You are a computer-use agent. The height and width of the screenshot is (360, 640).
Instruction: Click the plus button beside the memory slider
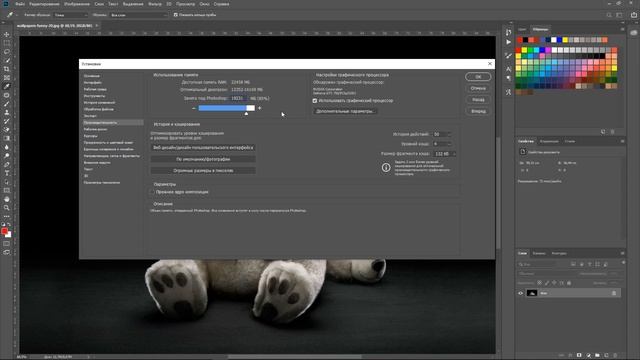click(260, 108)
